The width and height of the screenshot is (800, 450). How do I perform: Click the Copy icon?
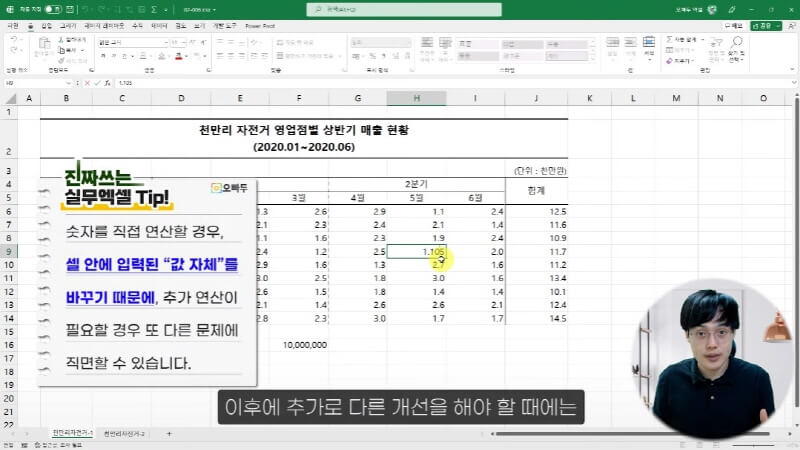point(61,51)
